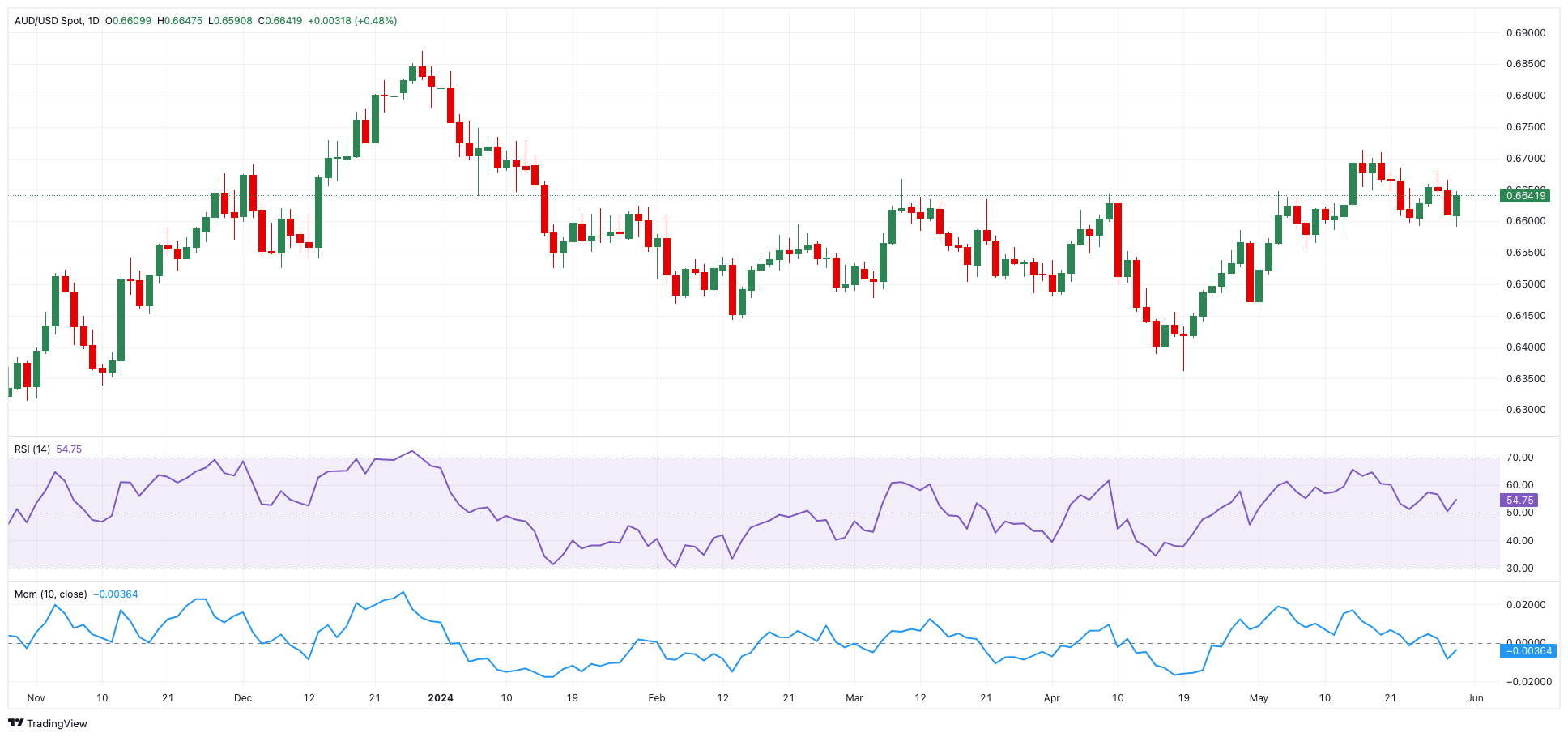Click the 0.68500 price axis label

[x=1526, y=64]
